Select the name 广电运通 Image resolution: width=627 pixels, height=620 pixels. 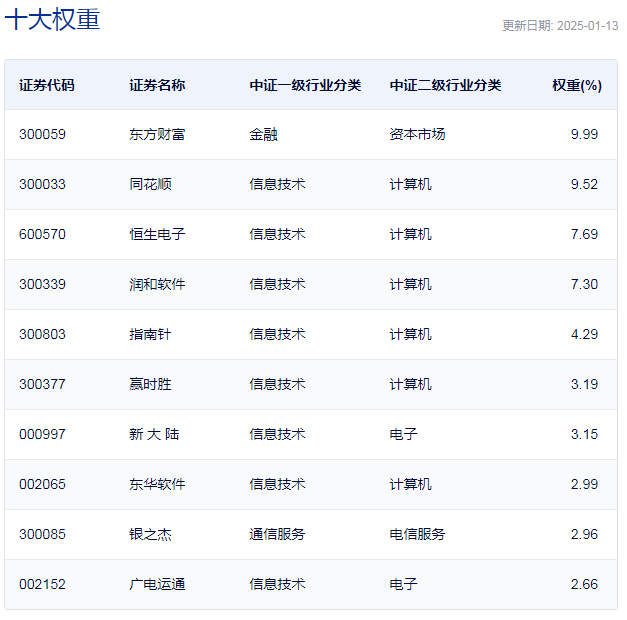pos(157,584)
